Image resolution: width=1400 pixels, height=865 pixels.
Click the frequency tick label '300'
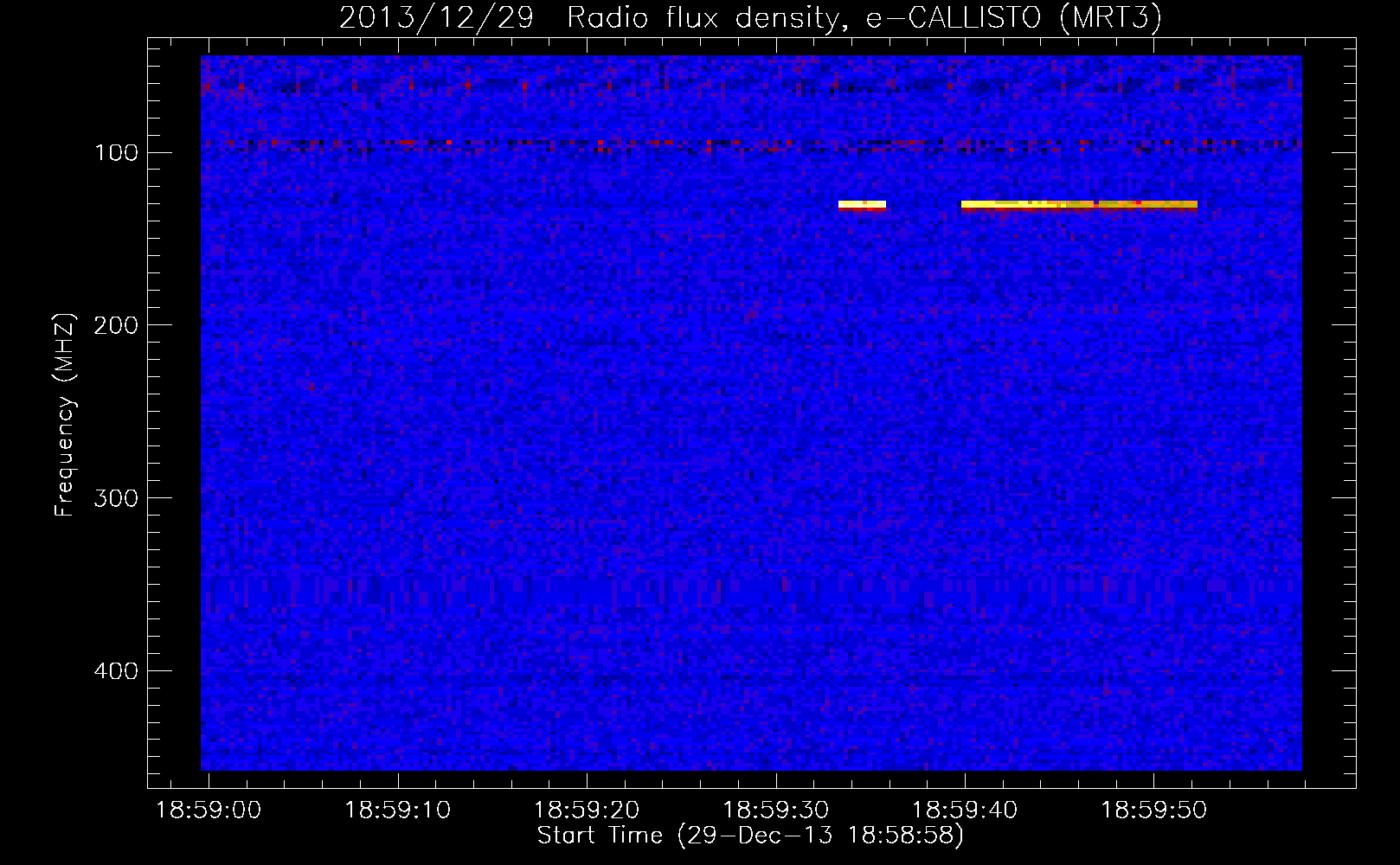click(x=116, y=498)
